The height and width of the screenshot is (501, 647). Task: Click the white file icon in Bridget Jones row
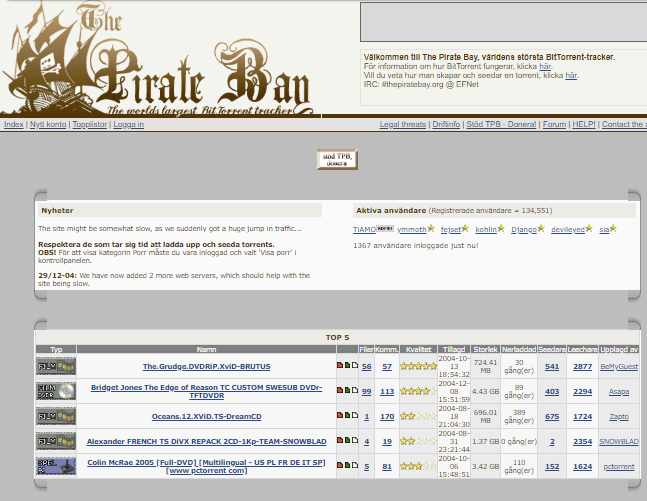click(354, 390)
